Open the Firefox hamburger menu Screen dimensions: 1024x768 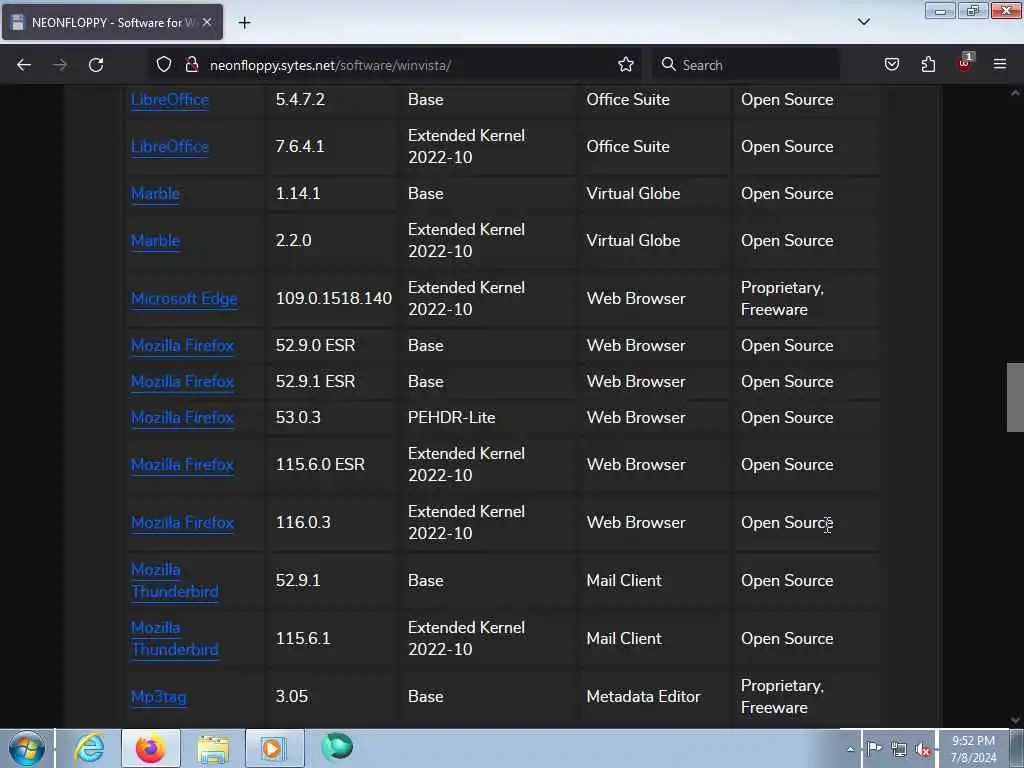click(x=1000, y=64)
